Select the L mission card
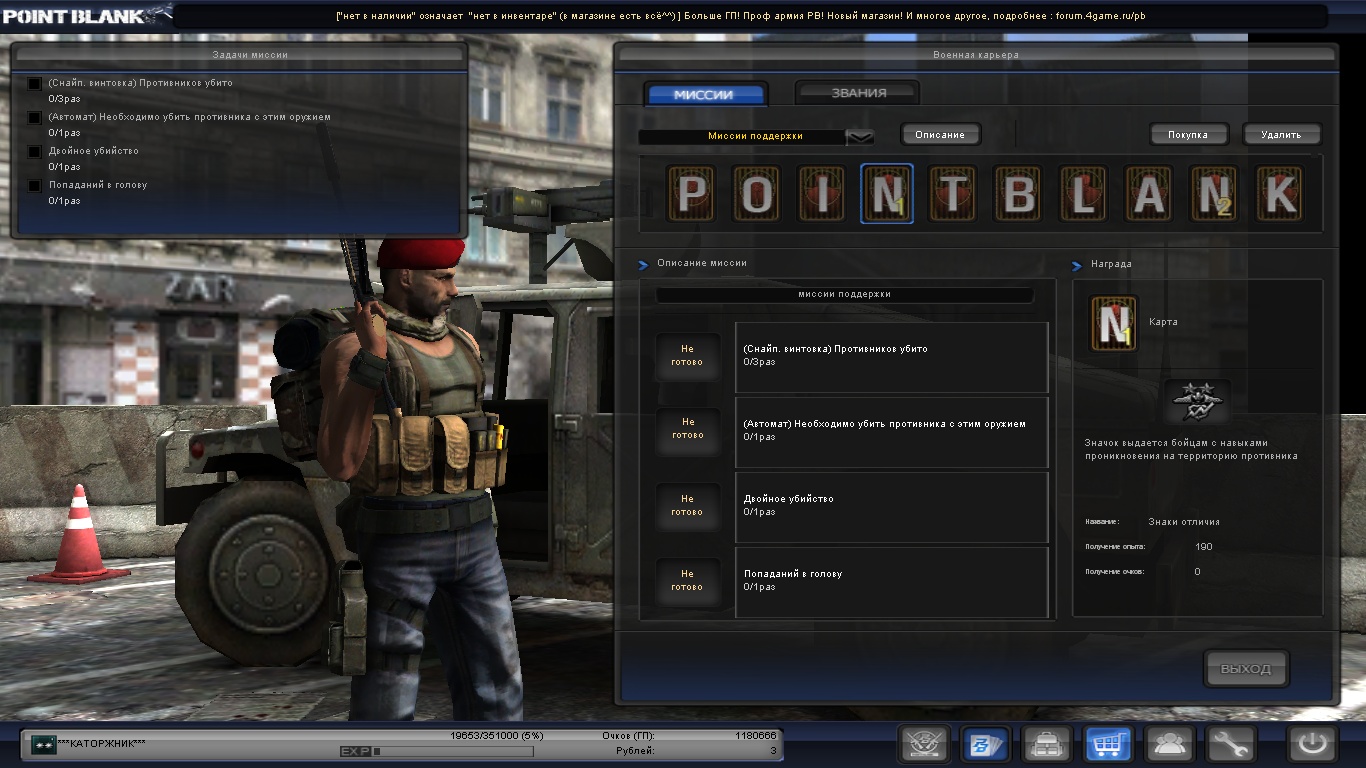Viewport: 1366px width, 768px height. [1083, 194]
